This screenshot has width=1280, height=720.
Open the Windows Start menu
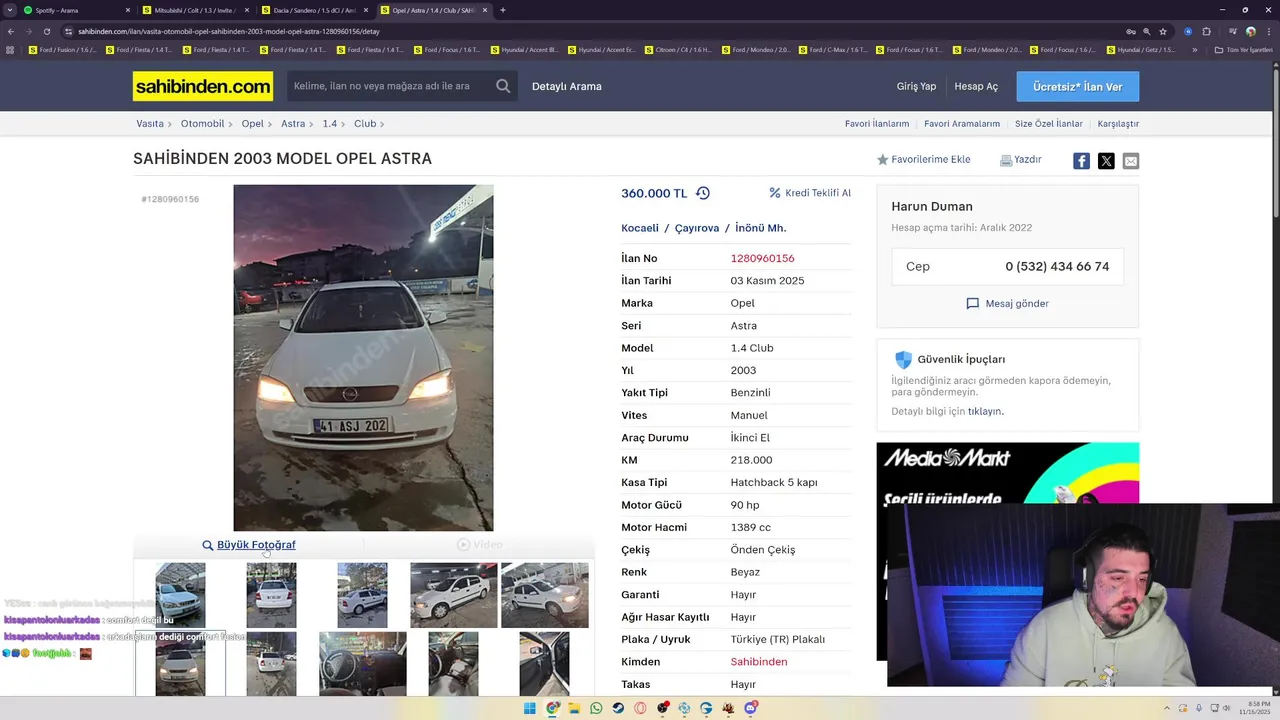529,708
